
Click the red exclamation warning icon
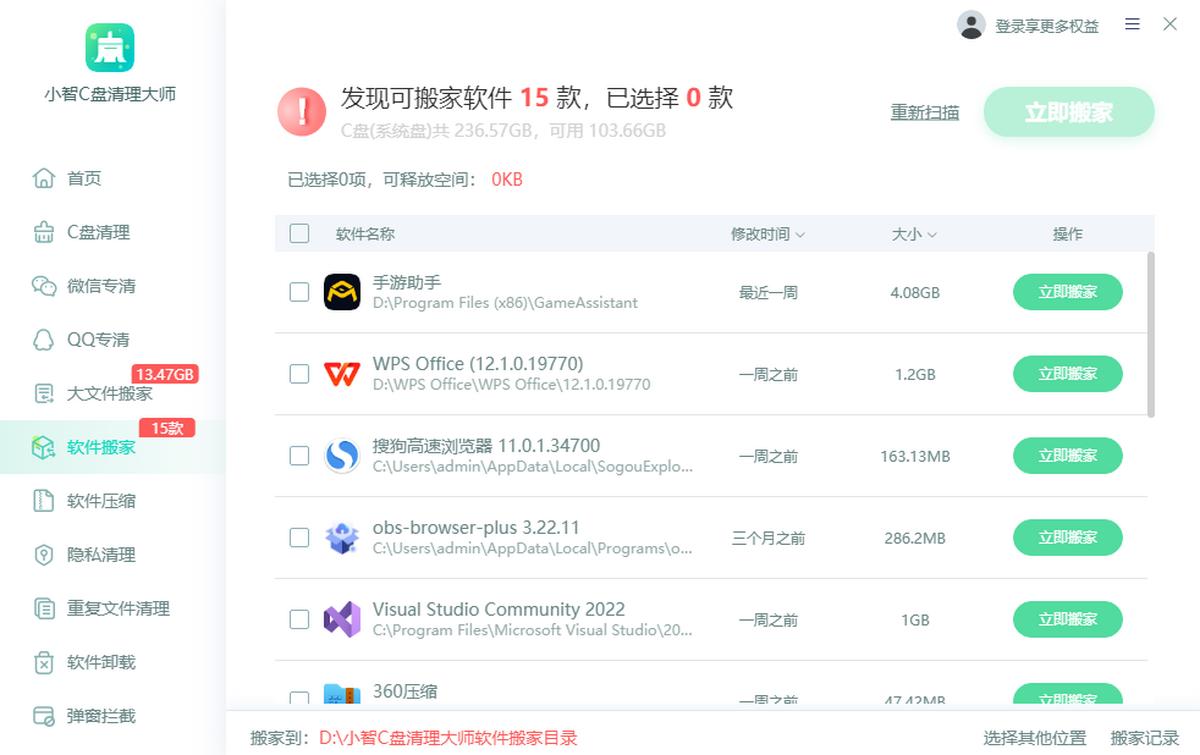pos(301,112)
